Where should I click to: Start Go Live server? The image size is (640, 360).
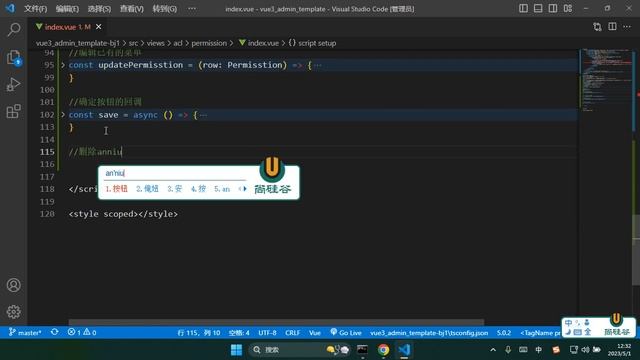(346, 333)
